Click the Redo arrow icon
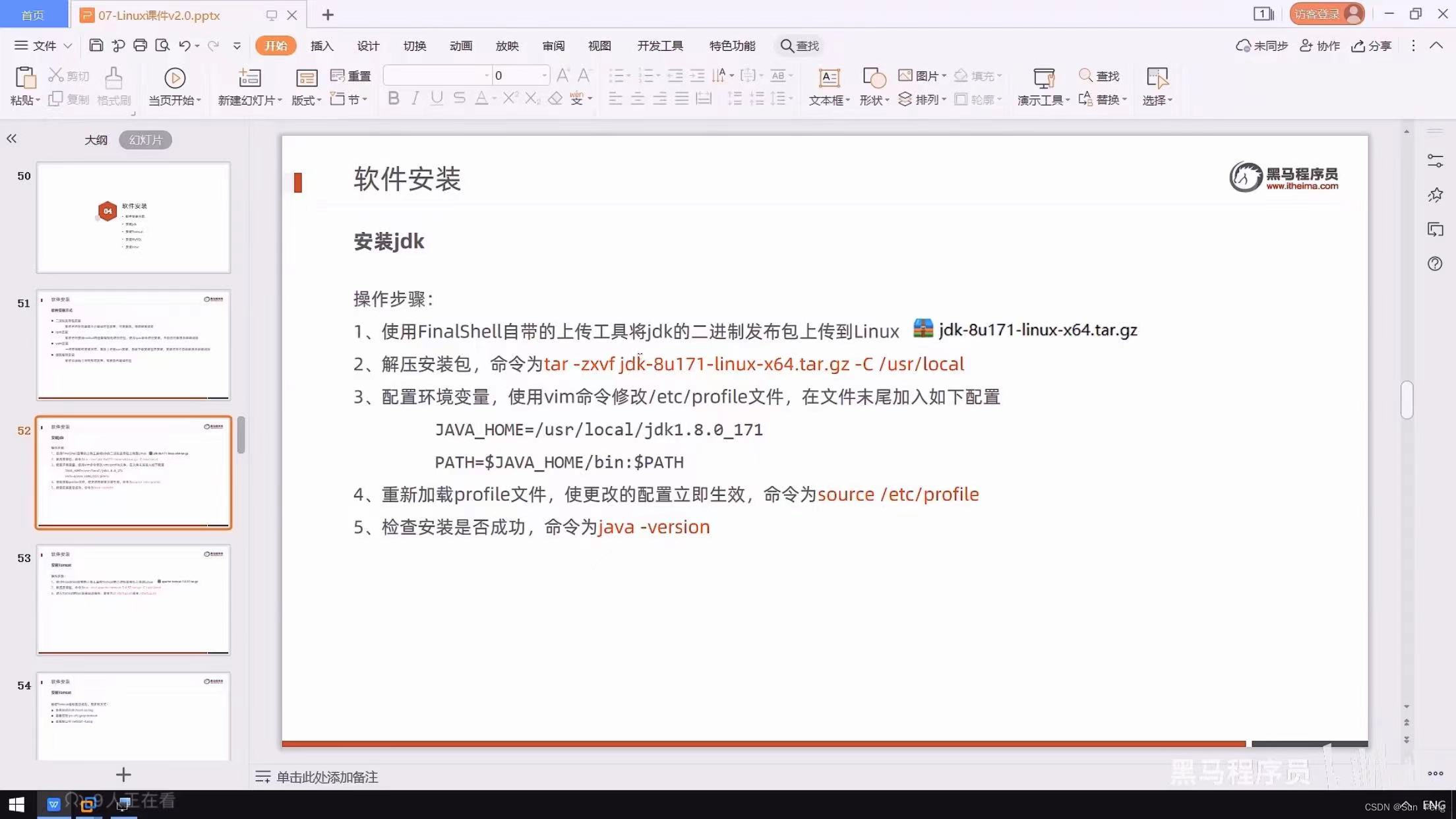Image resolution: width=1456 pixels, height=819 pixels. (213, 45)
